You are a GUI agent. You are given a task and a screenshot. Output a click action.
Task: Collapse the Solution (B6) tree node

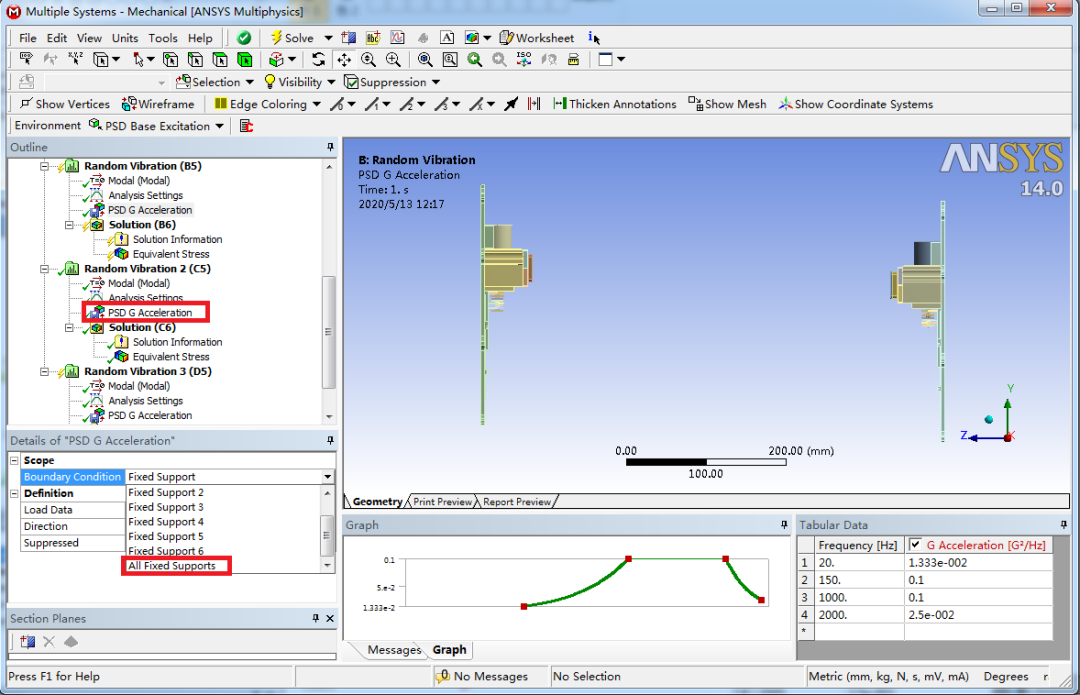(x=69, y=225)
